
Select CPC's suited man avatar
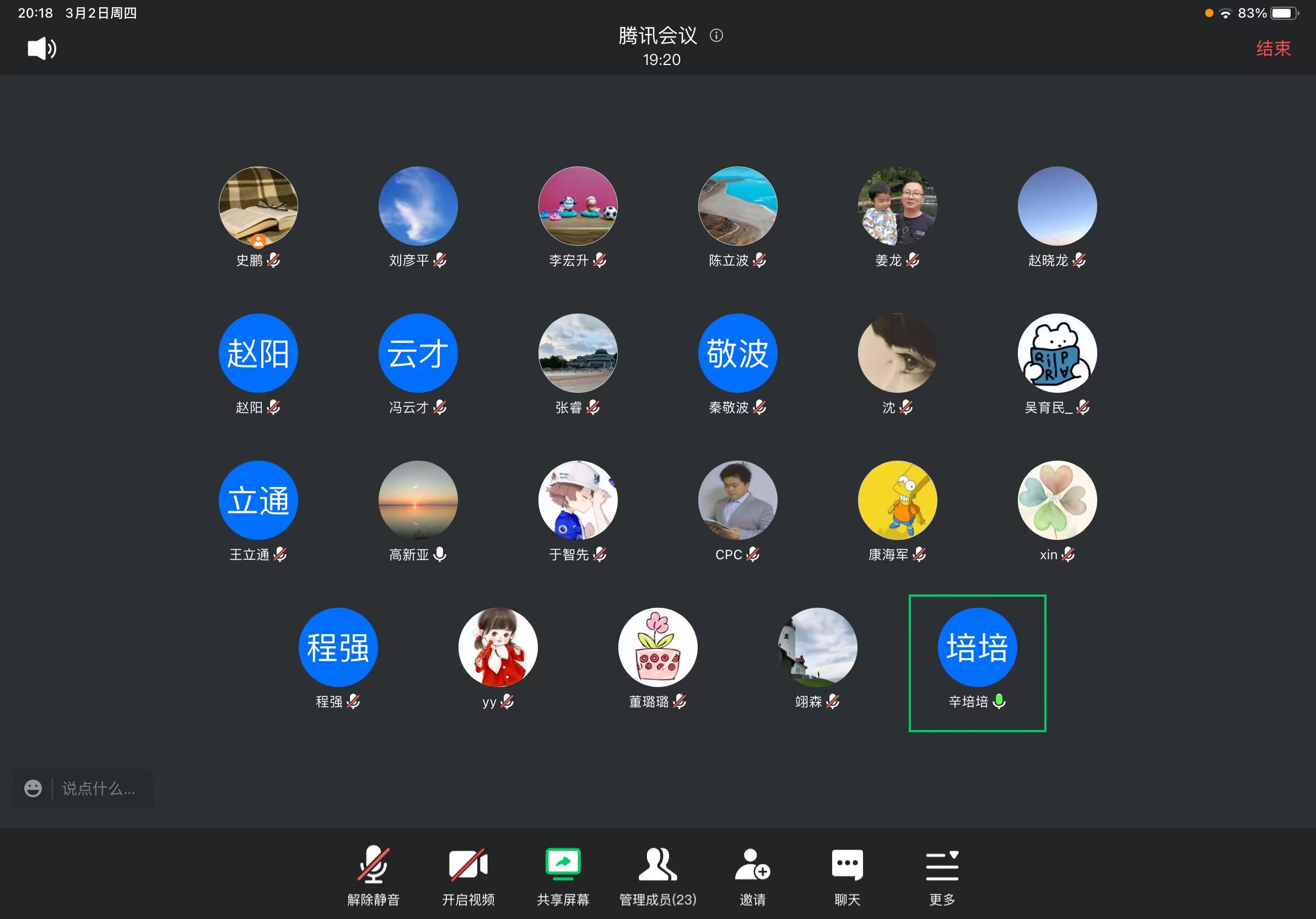point(738,500)
